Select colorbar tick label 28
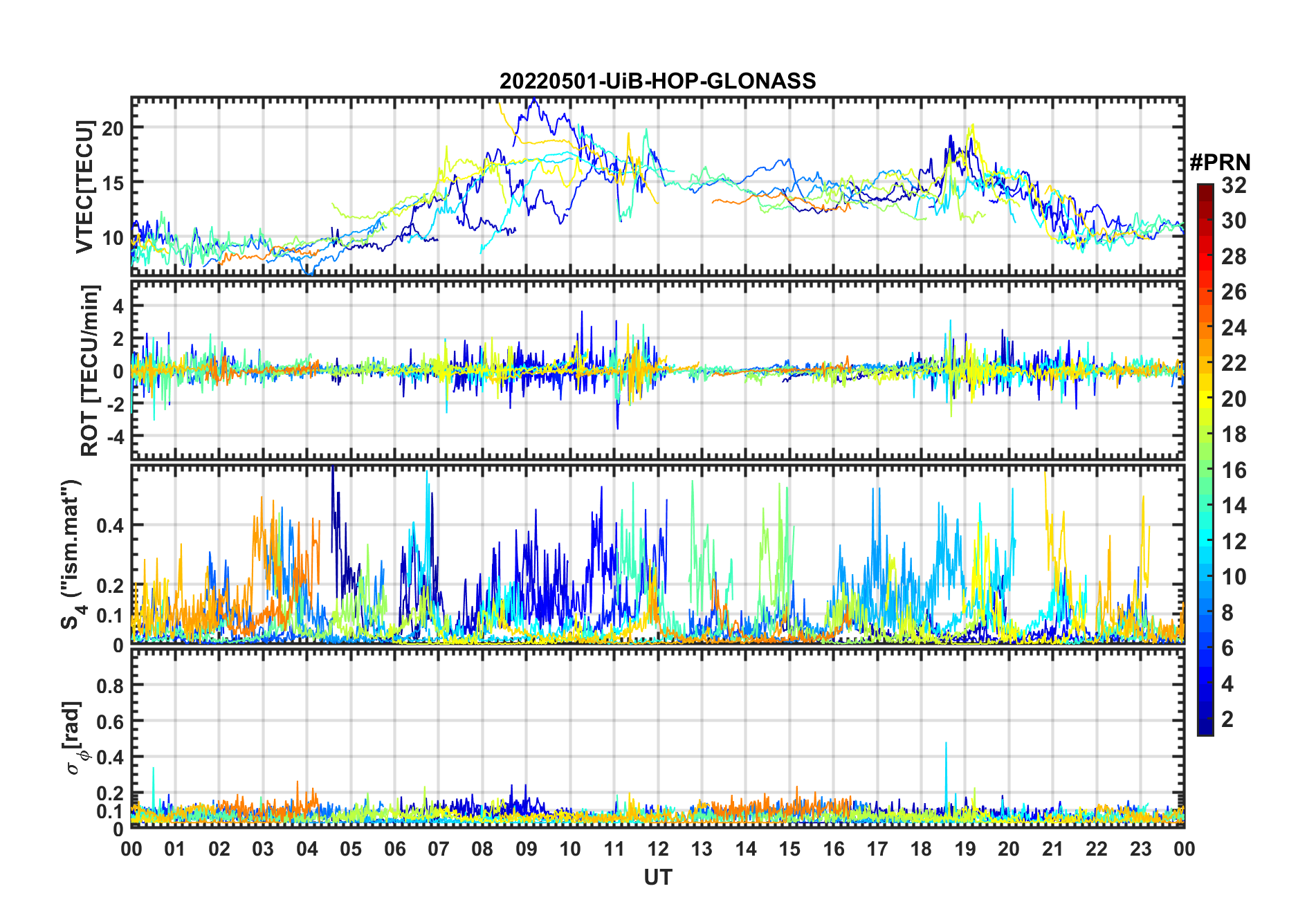Screen dimensions: 1316x920 coord(1234,257)
